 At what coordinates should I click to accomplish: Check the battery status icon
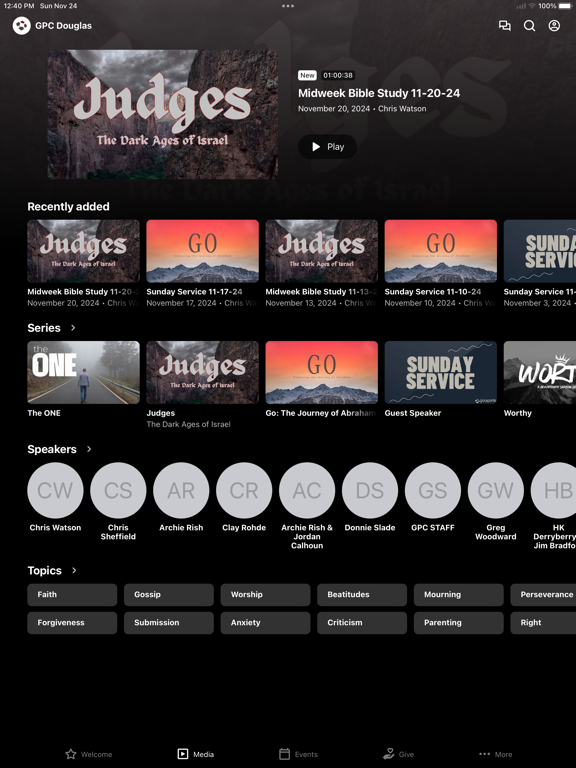pyautogui.click(x=566, y=6)
